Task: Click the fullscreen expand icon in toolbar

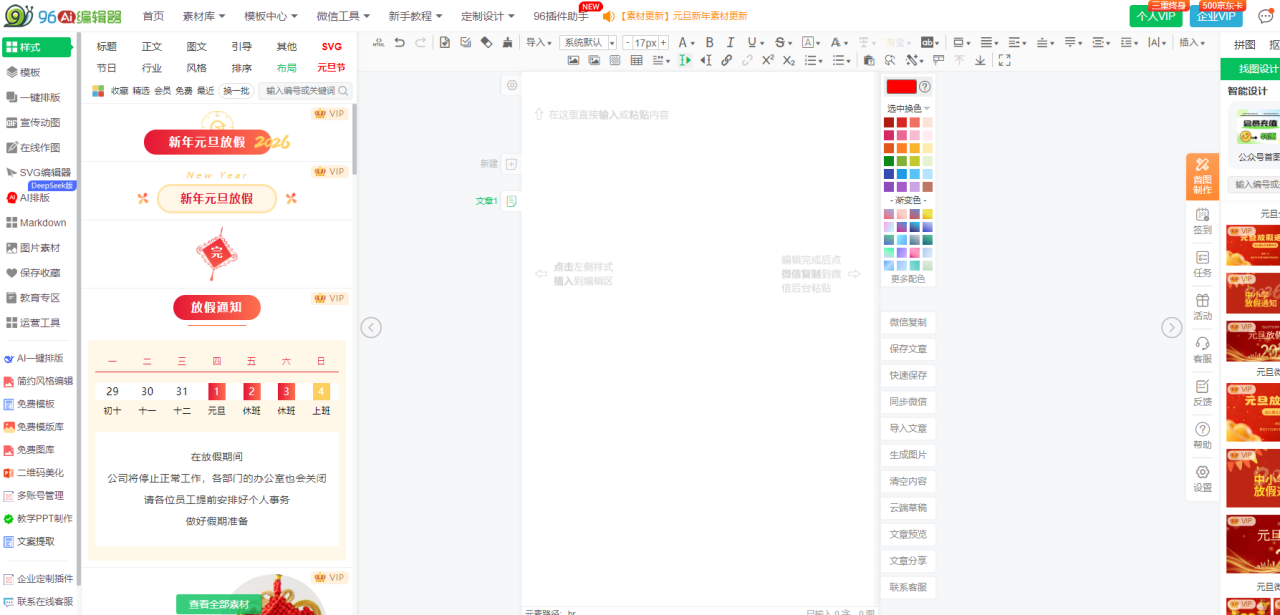Action: [x=1004, y=60]
